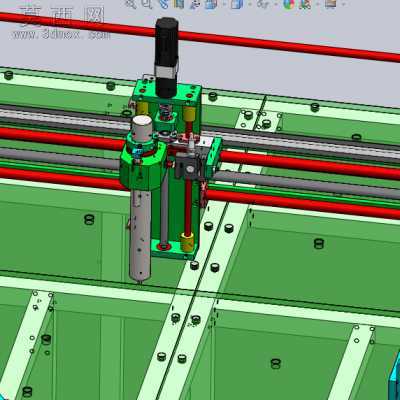
Task: Toggle the Section View icon
Action: point(179,3)
